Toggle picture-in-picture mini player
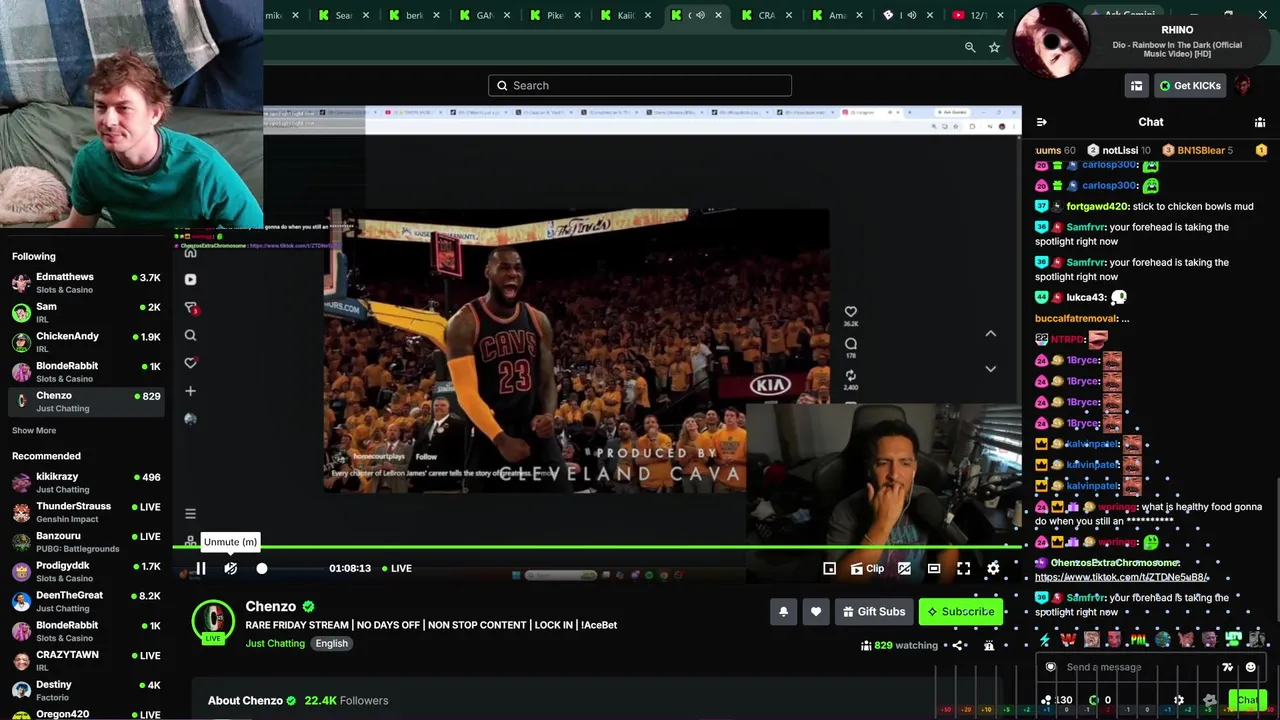Viewport: 1280px width, 720px height. tap(829, 568)
